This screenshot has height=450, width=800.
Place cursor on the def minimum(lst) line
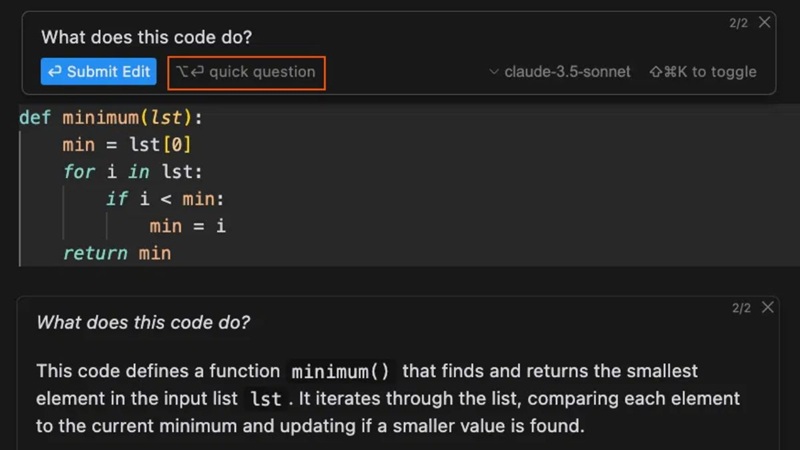(110, 118)
